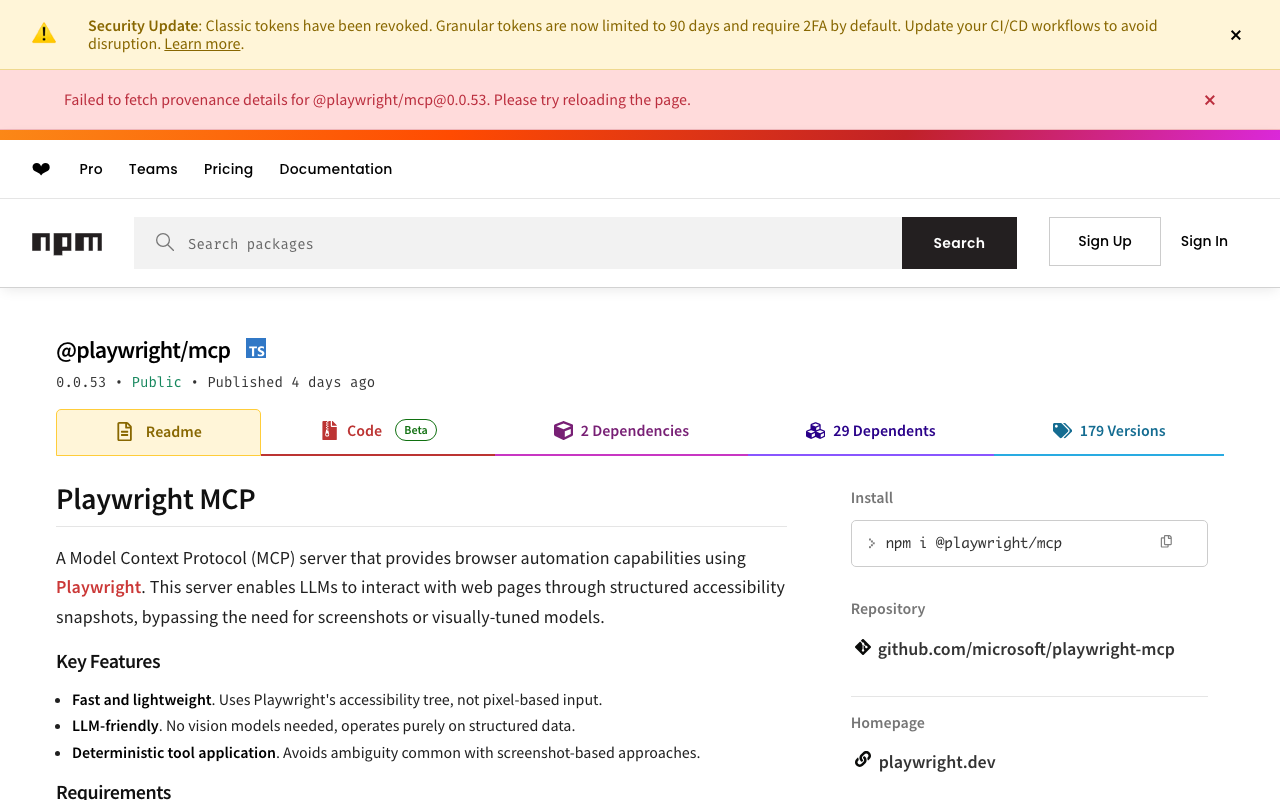Show the 29 Dependents tab
The width and height of the screenshot is (1280, 800).
(x=871, y=431)
